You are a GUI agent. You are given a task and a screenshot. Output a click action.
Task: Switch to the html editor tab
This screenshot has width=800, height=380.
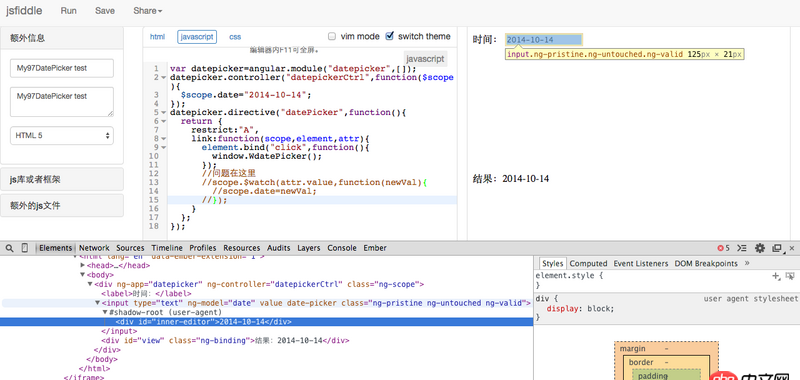point(157,37)
